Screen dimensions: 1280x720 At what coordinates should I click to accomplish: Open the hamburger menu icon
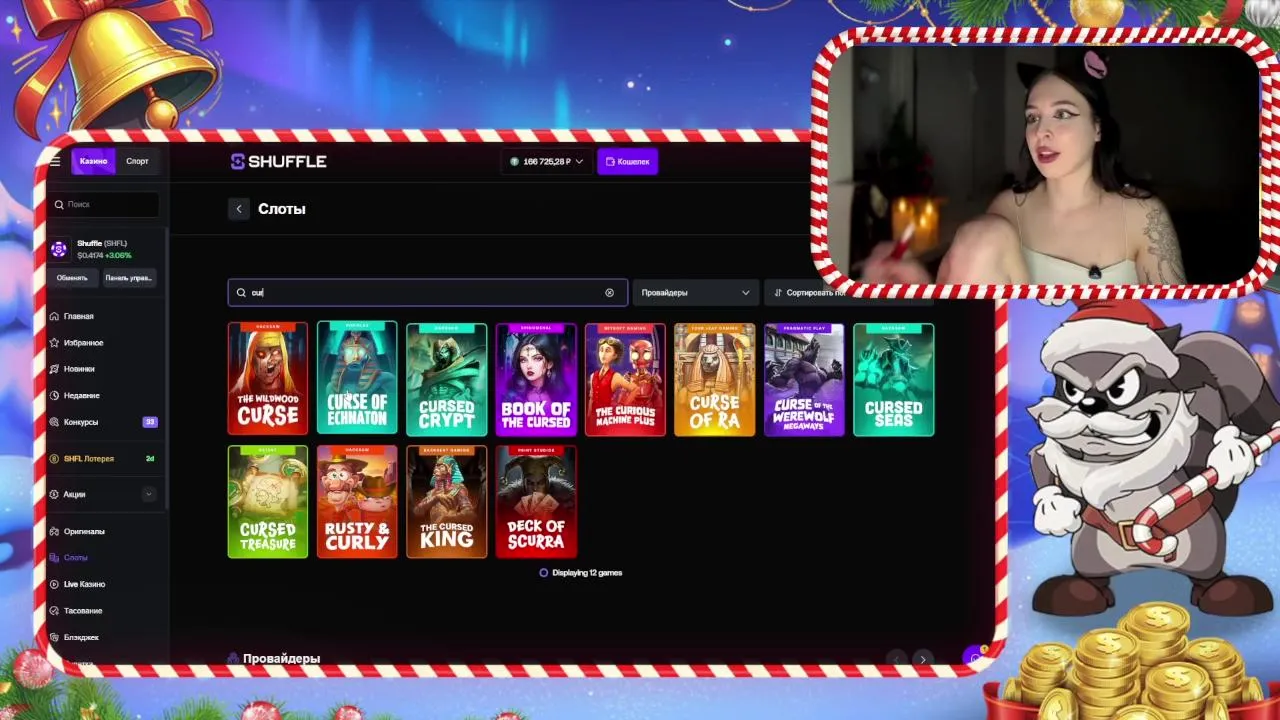[x=55, y=161]
